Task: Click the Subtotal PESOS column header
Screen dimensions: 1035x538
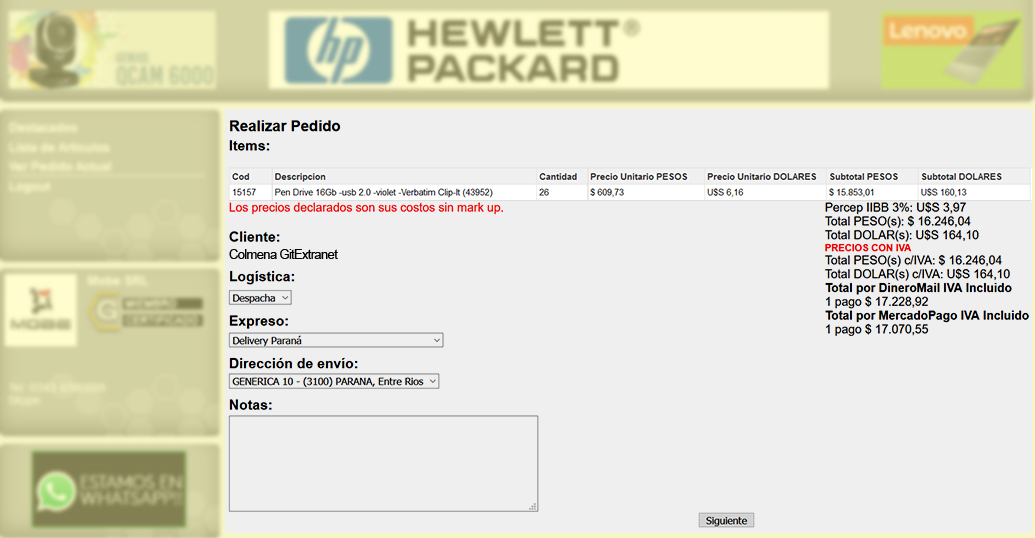Action: 863,177
